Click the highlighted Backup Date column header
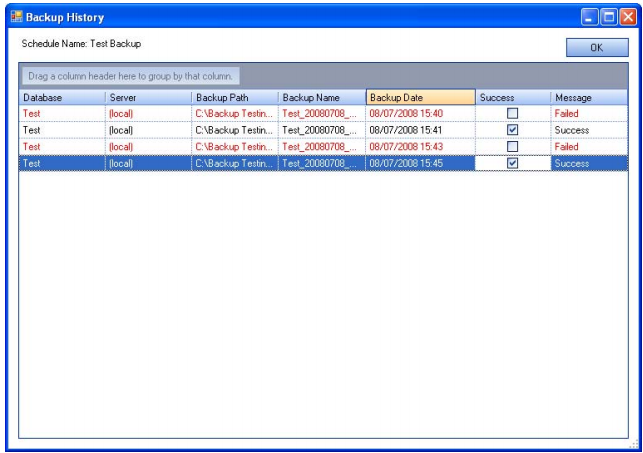The width and height of the screenshot is (643, 453). pyautogui.click(x=421, y=98)
